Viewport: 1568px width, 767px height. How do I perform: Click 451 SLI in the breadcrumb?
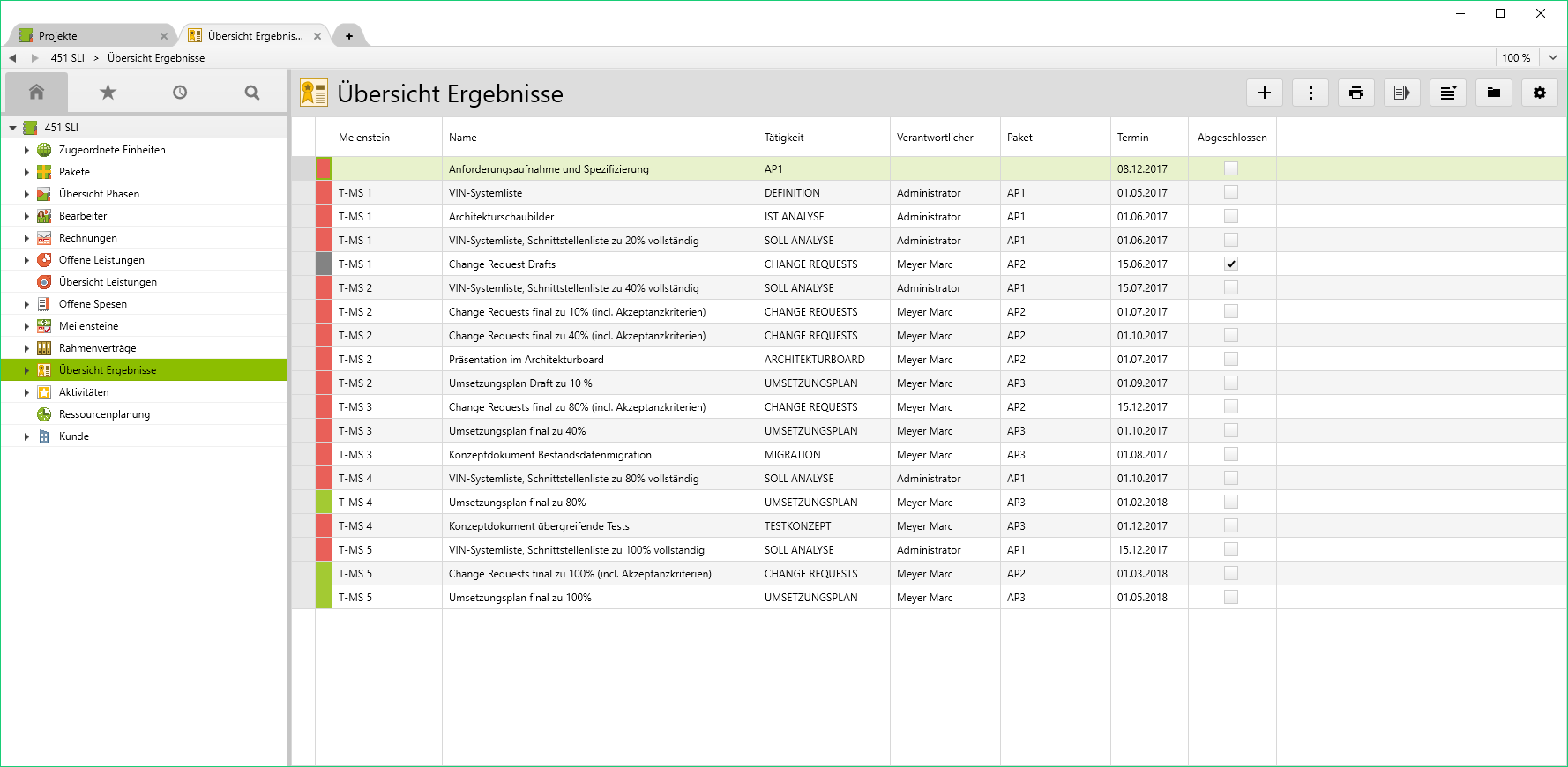click(x=67, y=58)
